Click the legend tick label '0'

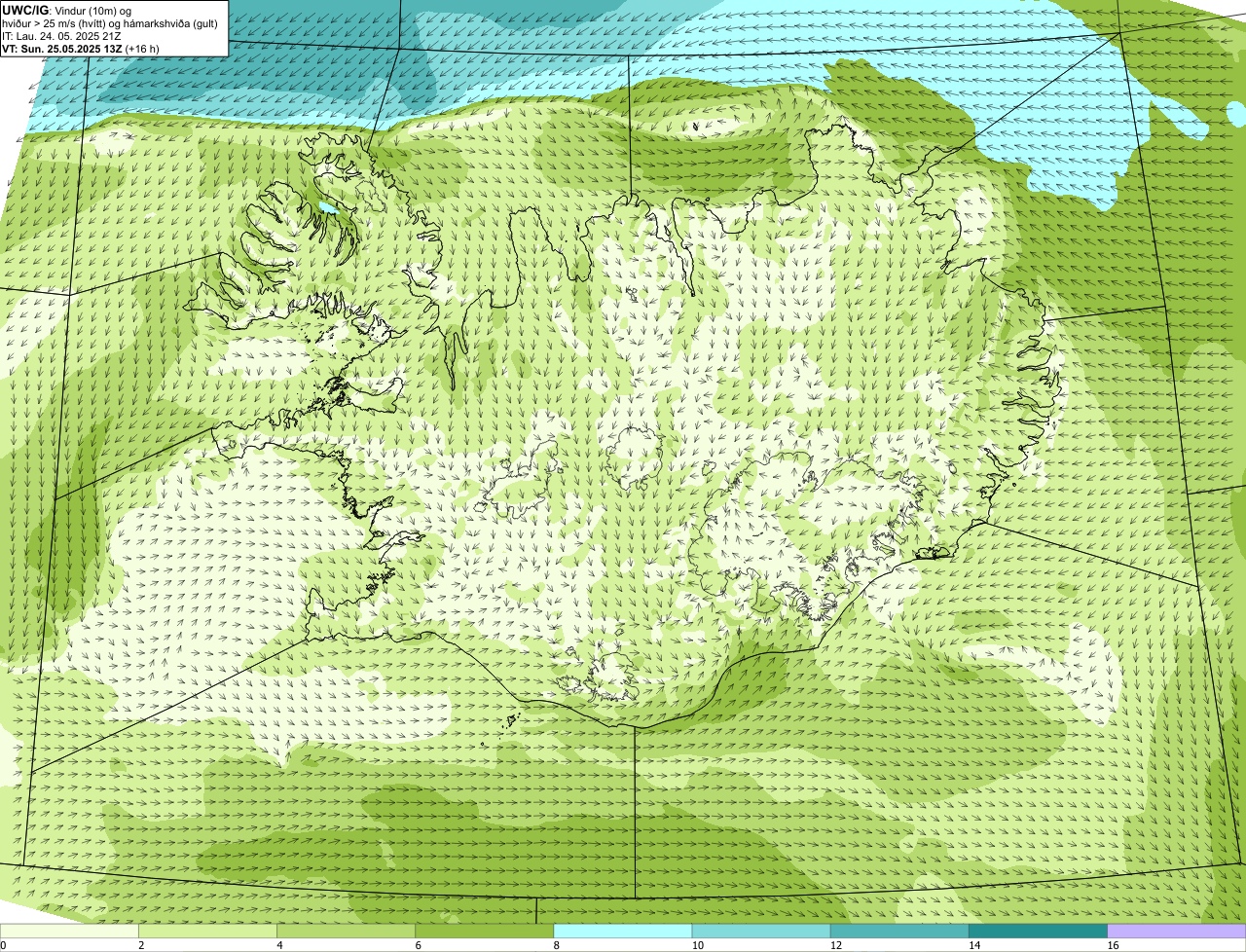[3, 945]
